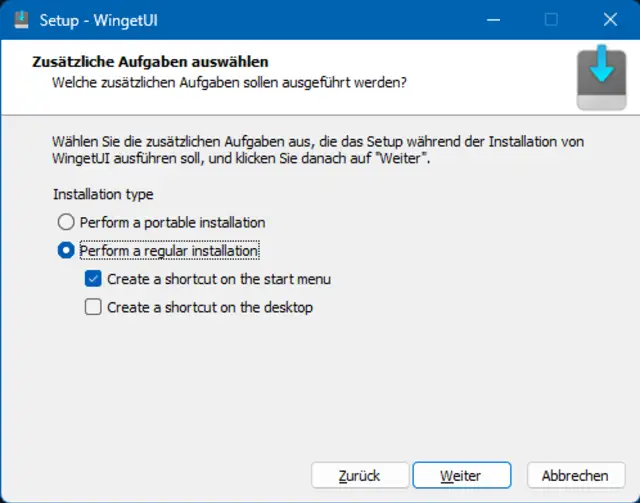Screen dimensions: 640x503
Task: Click the "Perform a regular installation" label text
Action: (169, 251)
